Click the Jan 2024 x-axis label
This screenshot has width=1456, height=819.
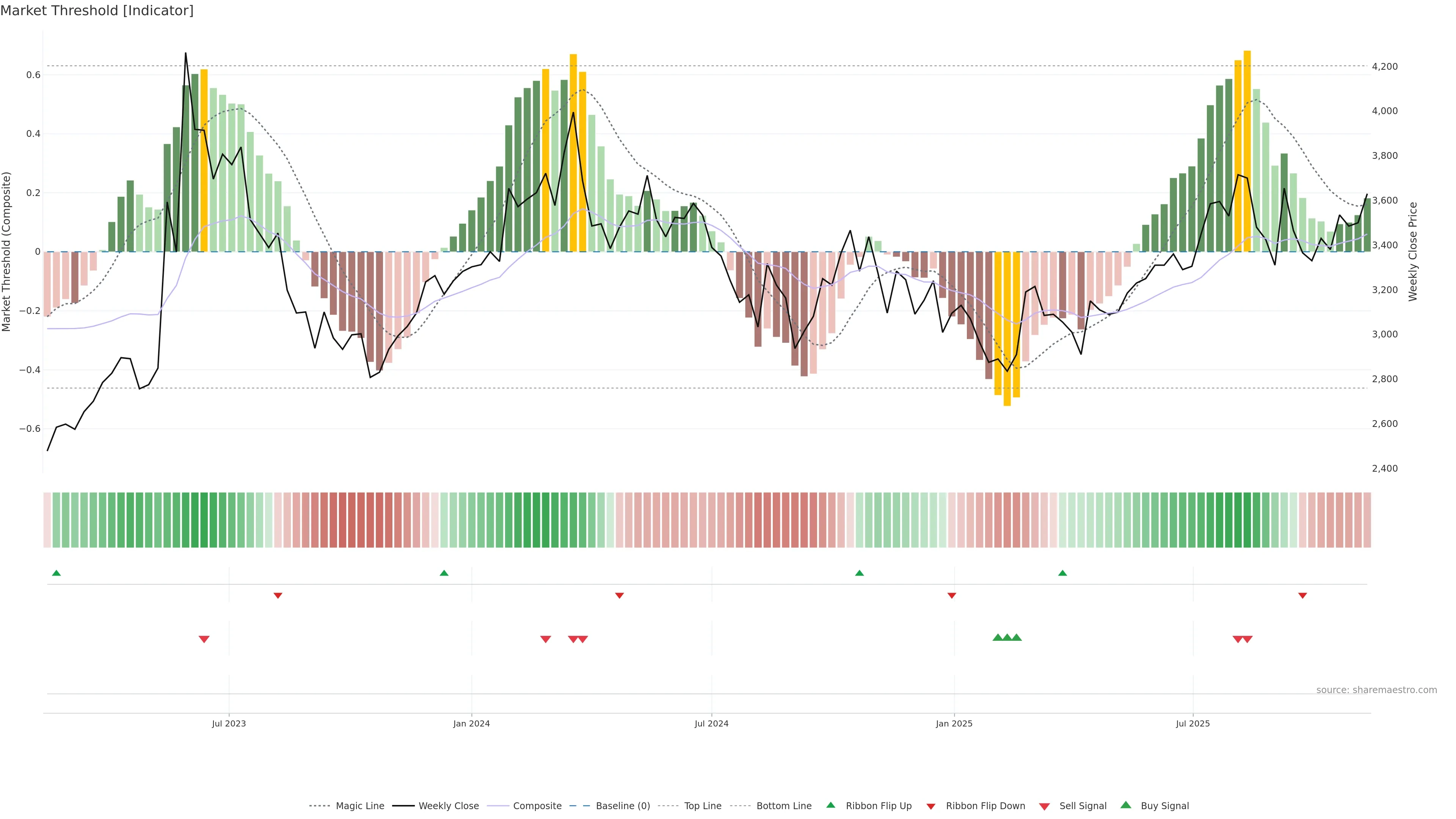coord(471,723)
